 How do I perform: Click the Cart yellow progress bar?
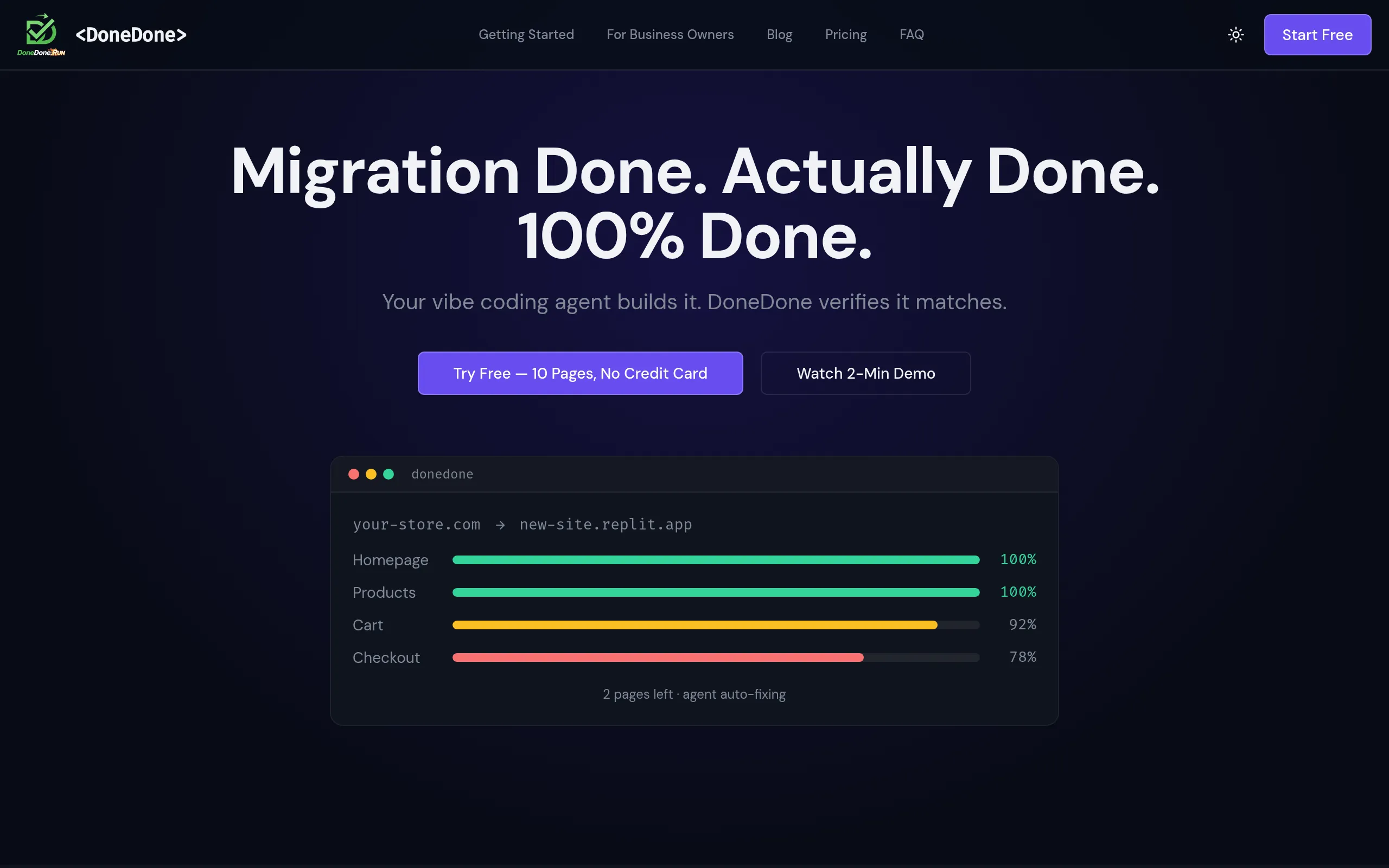point(694,624)
